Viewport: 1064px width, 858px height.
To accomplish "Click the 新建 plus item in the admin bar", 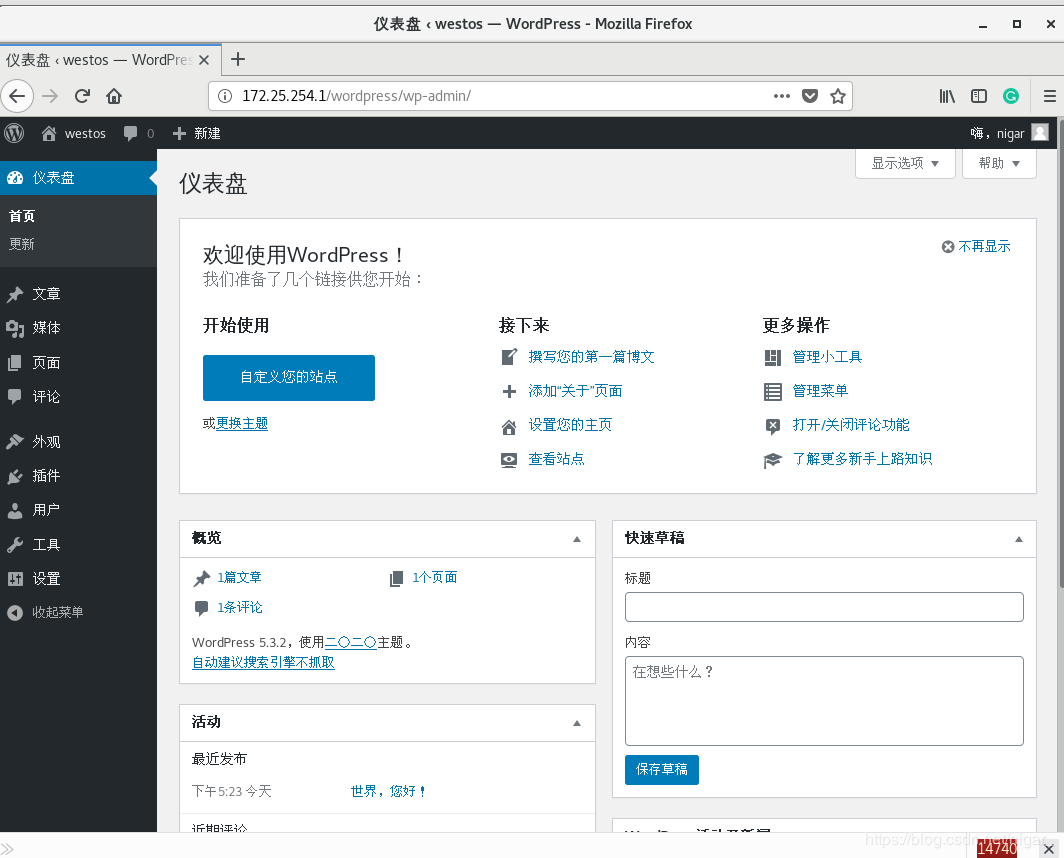I will coord(197,134).
